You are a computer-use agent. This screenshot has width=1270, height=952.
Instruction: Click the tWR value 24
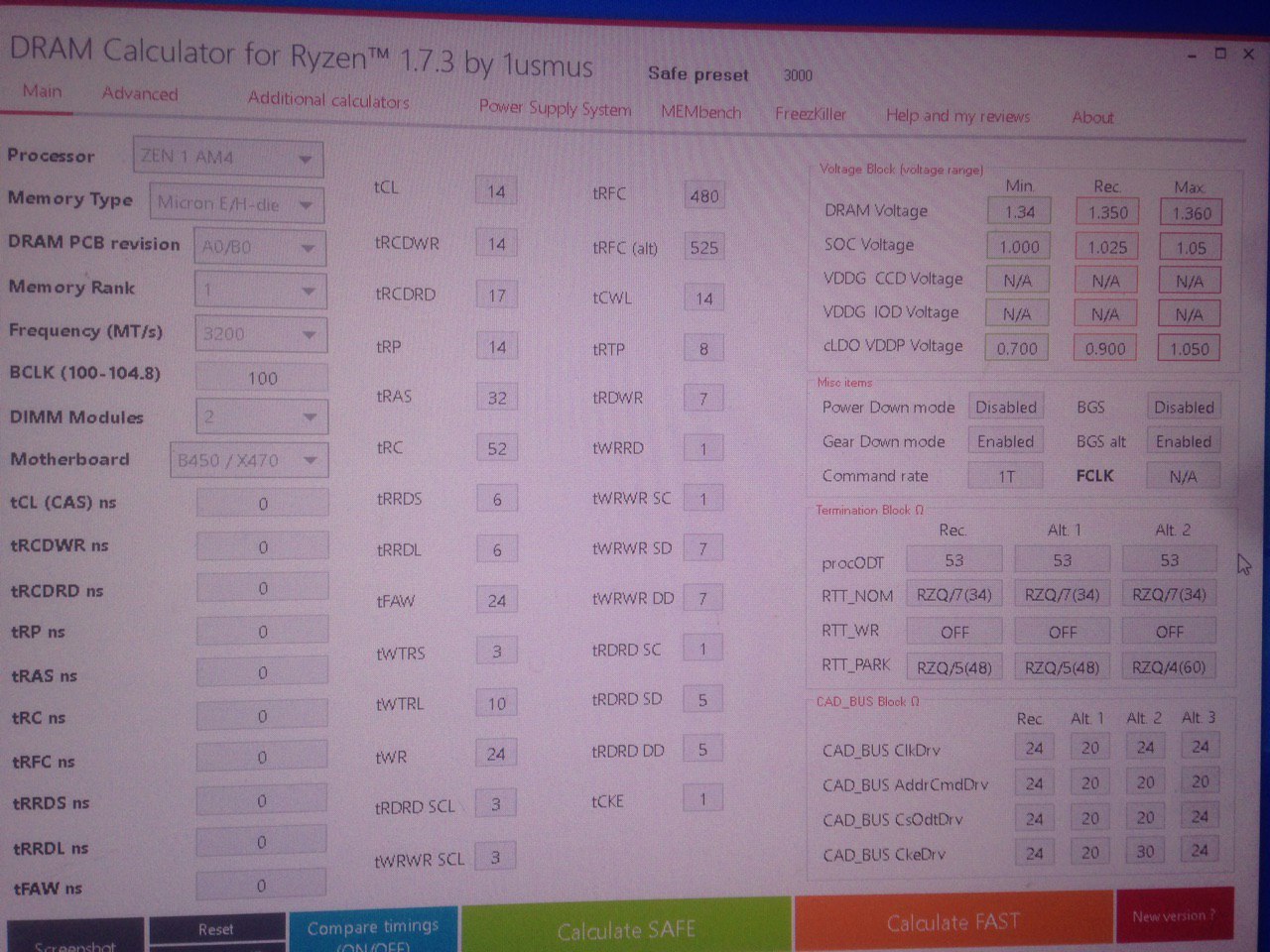495,754
